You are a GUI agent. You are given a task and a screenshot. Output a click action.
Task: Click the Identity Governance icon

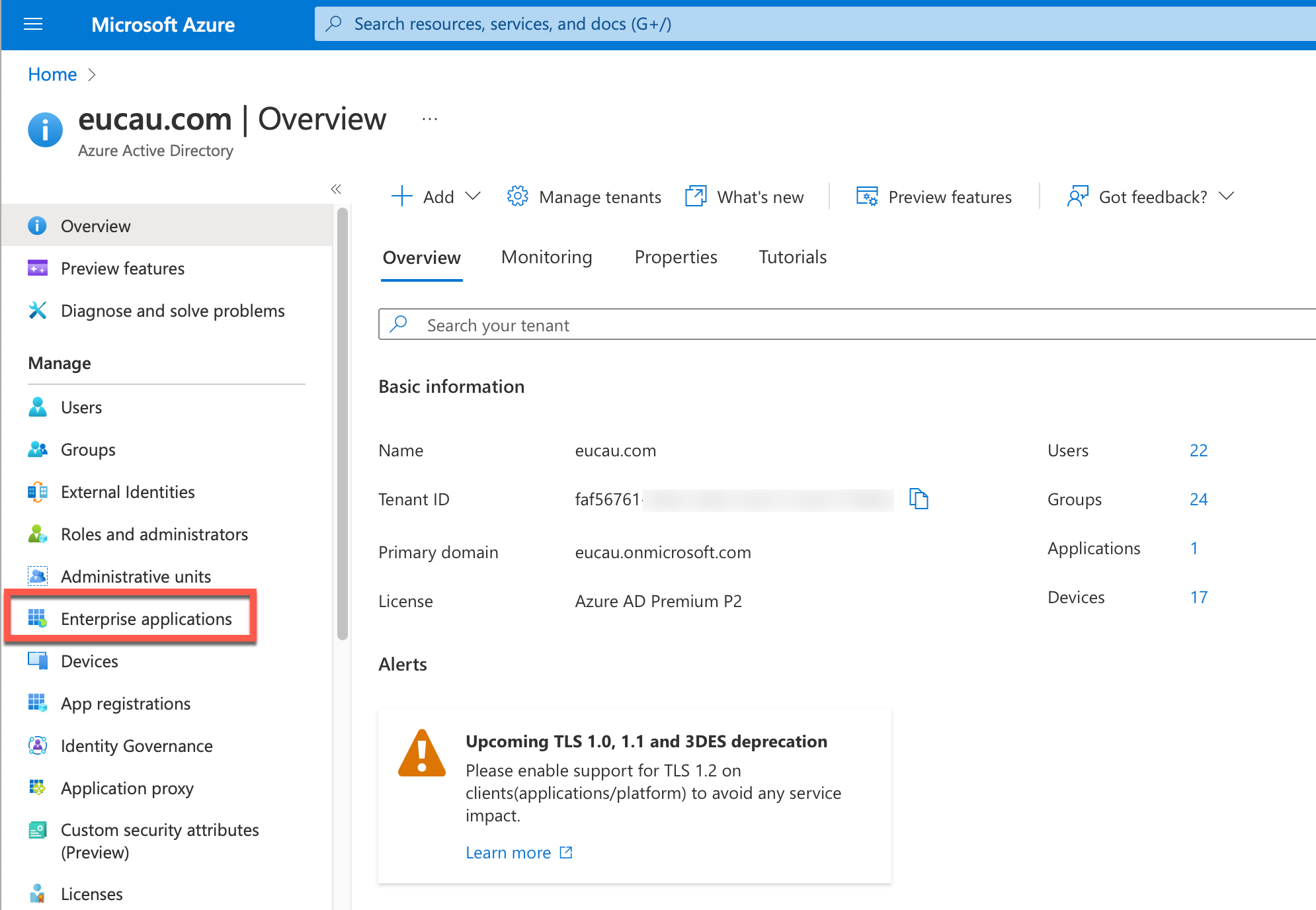pyautogui.click(x=38, y=745)
